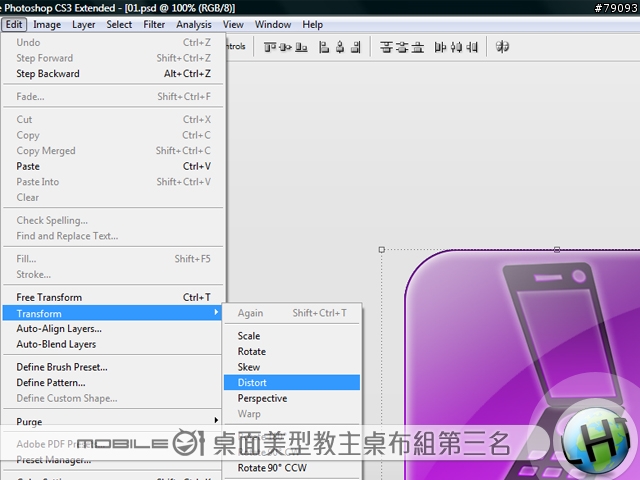This screenshot has height=480, width=640.
Task: Choose Copy Ctrl+C entry
Action: coord(113,135)
